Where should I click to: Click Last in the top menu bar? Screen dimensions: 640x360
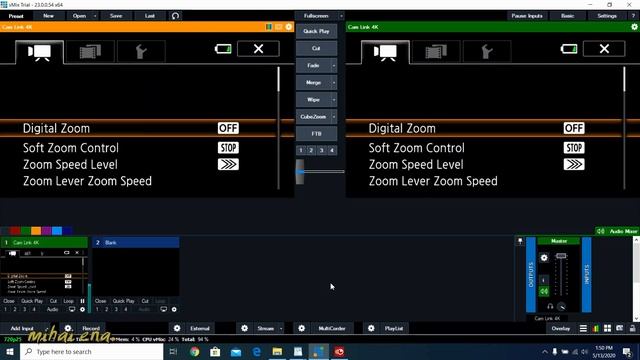click(x=150, y=16)
